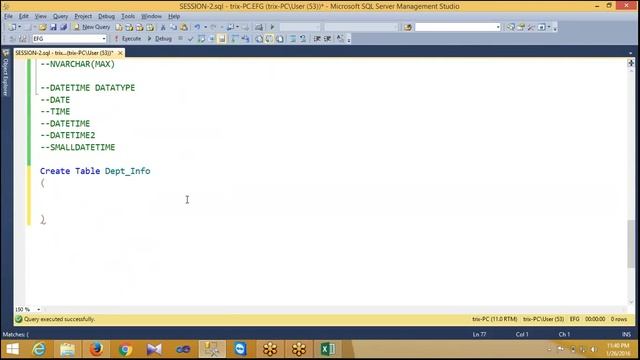Screen dimensions: 640x360
Task: Expand the Undo history dropdown arrow
Action: [205, 27]
